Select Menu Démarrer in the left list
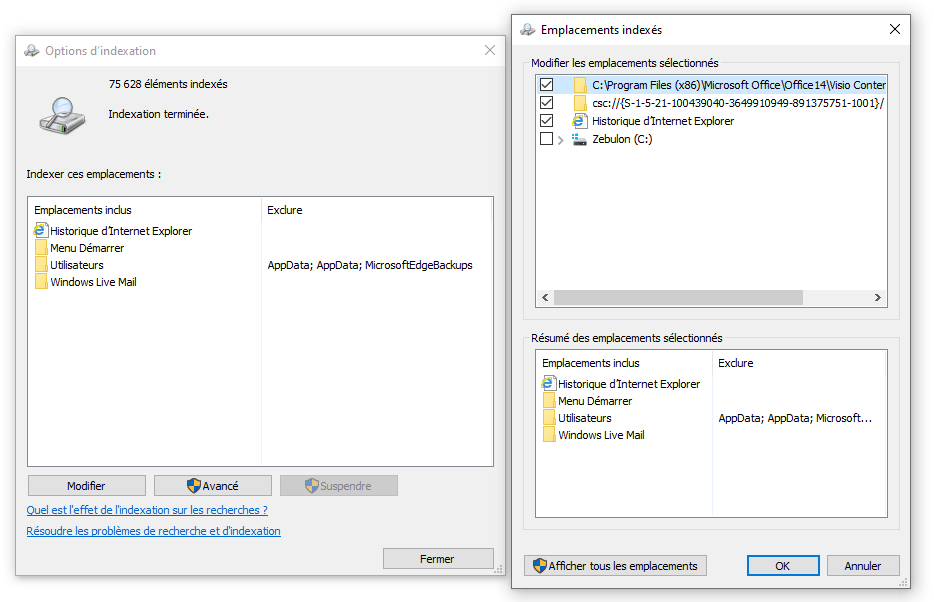 (87, 248)
